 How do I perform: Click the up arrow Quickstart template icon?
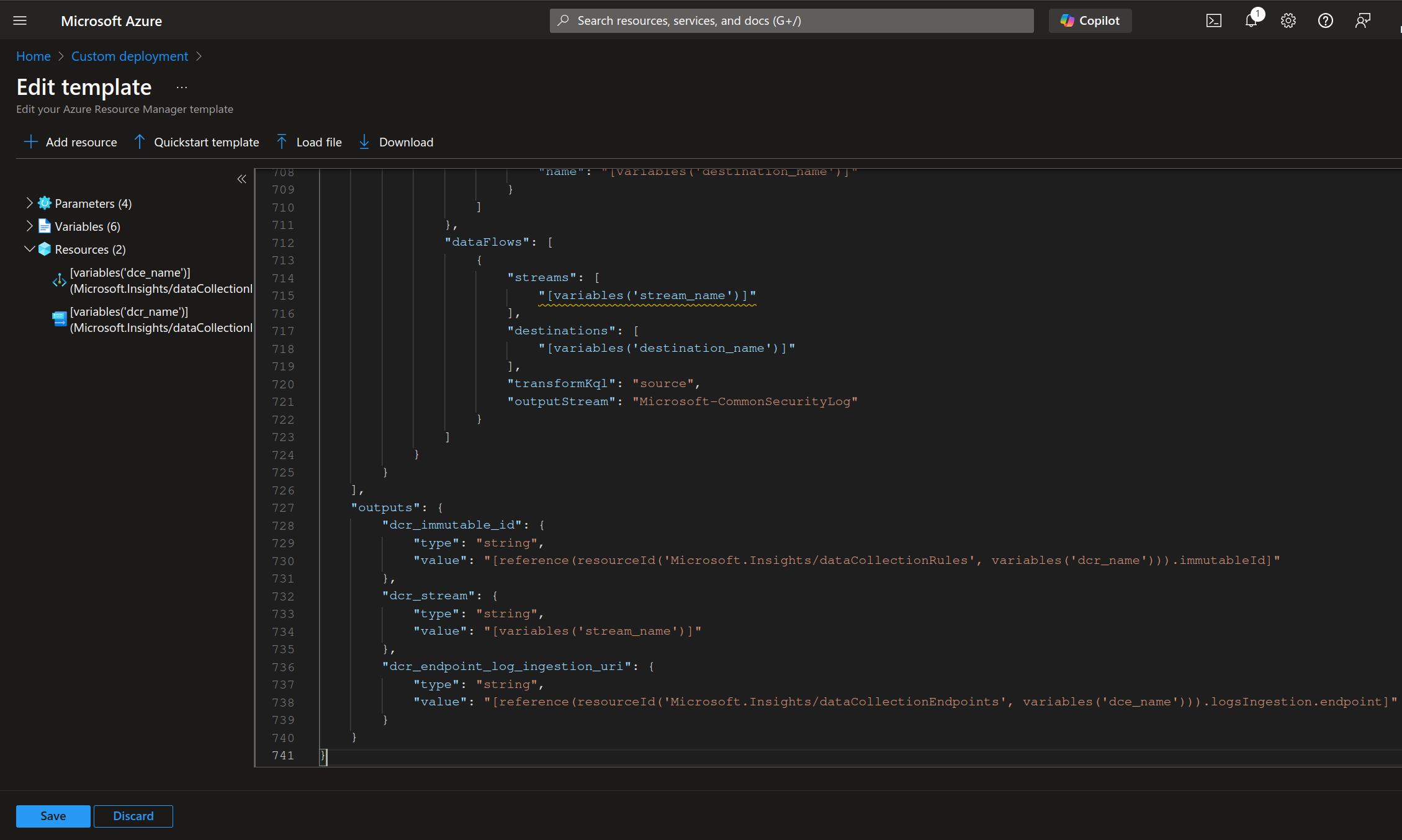[140, 142]
